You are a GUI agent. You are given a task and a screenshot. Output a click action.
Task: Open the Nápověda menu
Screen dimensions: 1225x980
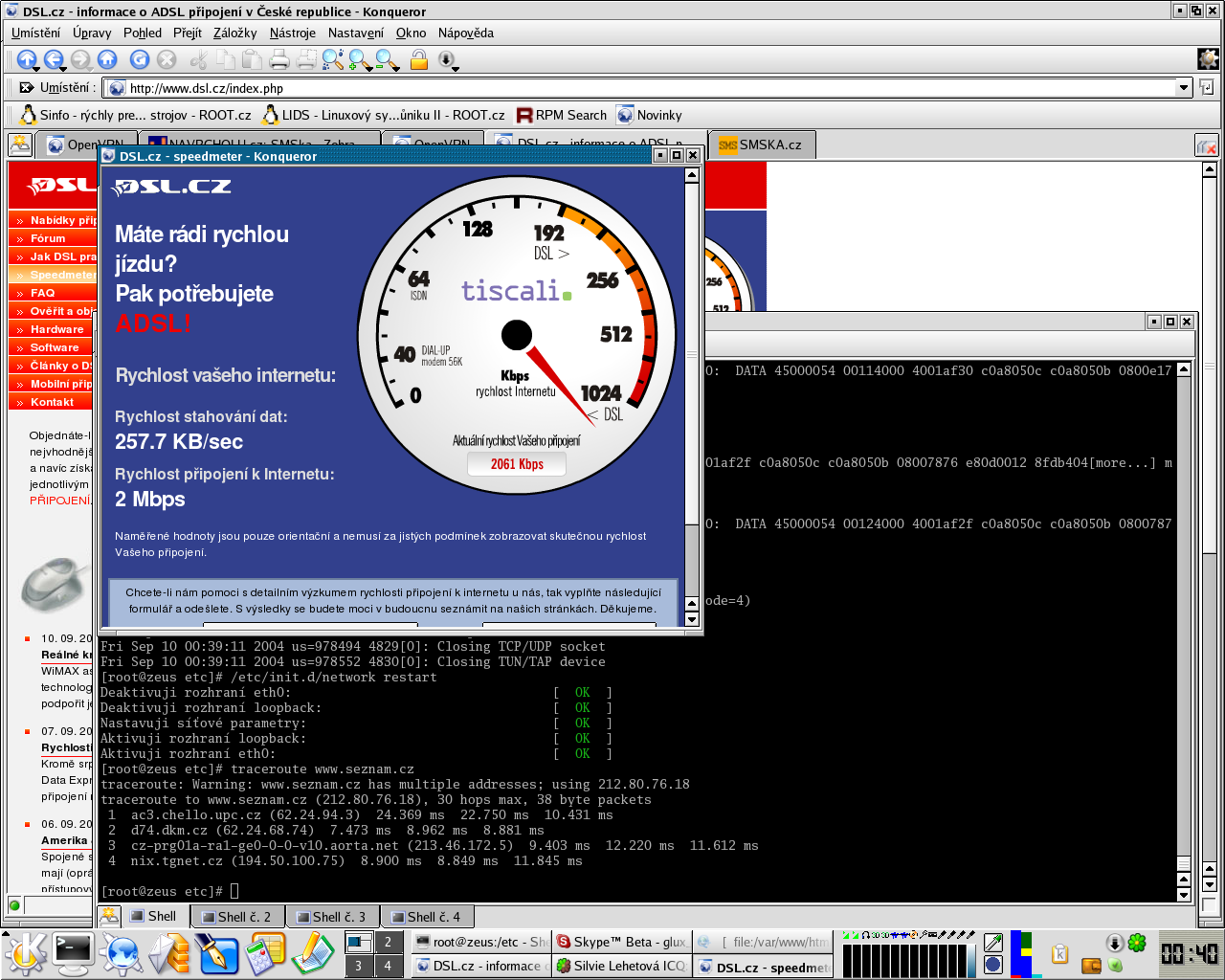click(x=465, y=33)
